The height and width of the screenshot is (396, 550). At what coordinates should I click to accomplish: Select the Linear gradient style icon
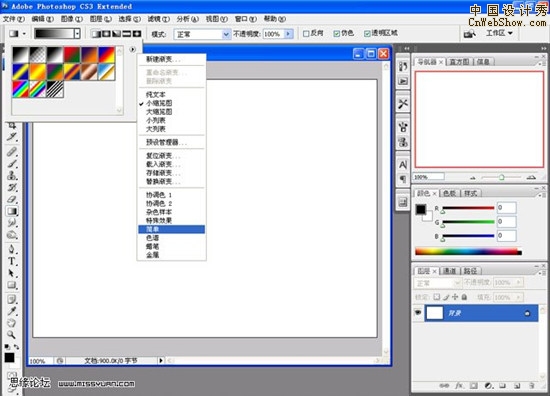(x=95, y=34)
